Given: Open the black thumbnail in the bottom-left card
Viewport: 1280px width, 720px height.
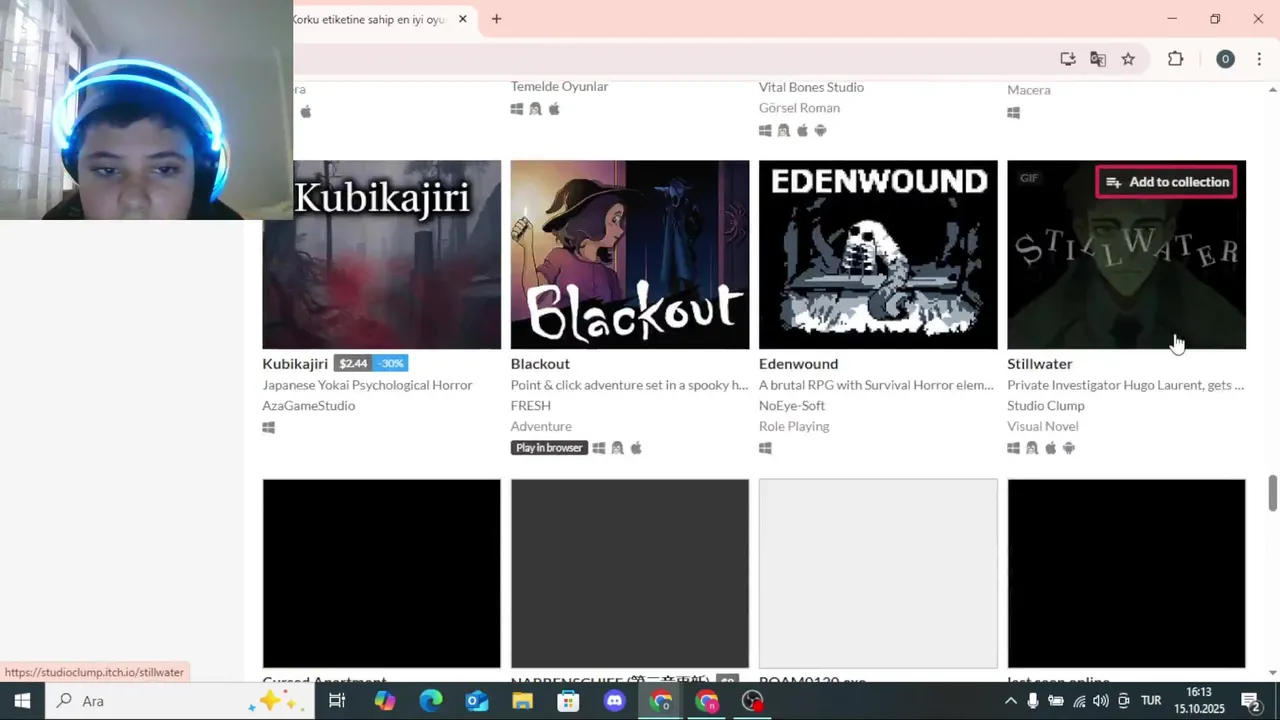Looking at the screenshot, I should pos(381,573).
